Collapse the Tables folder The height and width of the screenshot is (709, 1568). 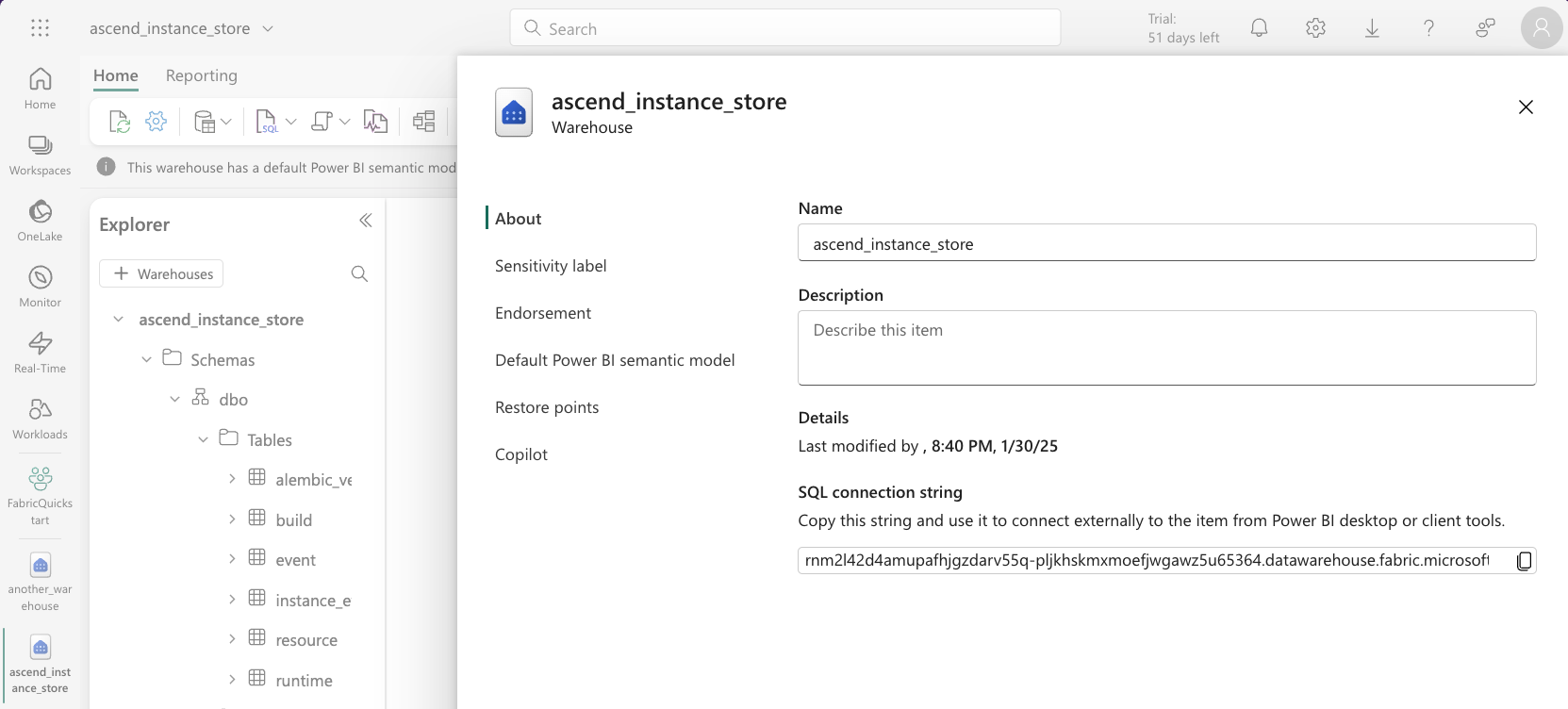(x=203, y=439)
